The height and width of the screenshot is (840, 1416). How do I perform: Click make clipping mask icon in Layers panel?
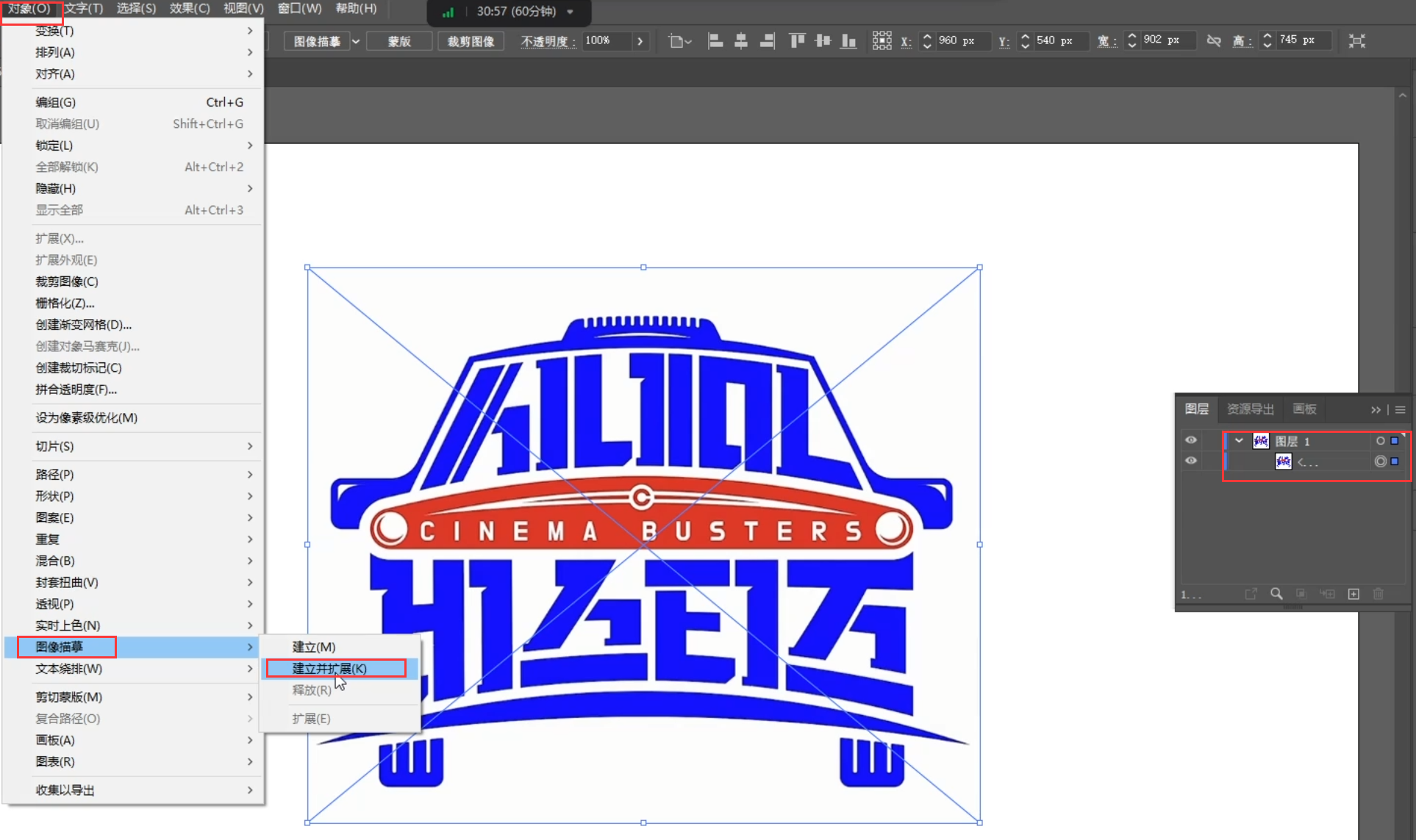pyautogui.click(x=1301, y=594)
